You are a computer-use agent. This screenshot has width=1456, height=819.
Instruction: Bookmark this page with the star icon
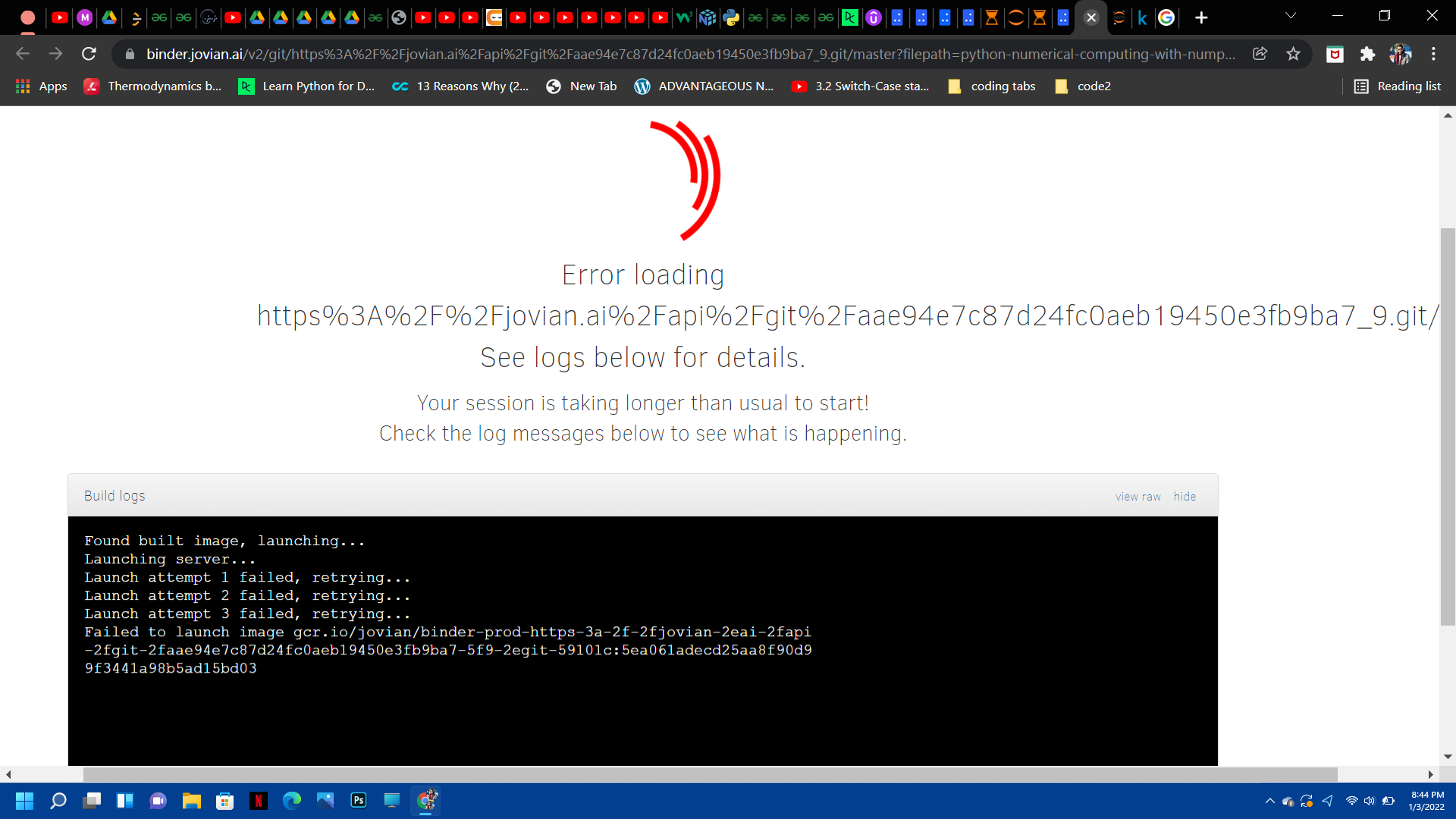1293,54
